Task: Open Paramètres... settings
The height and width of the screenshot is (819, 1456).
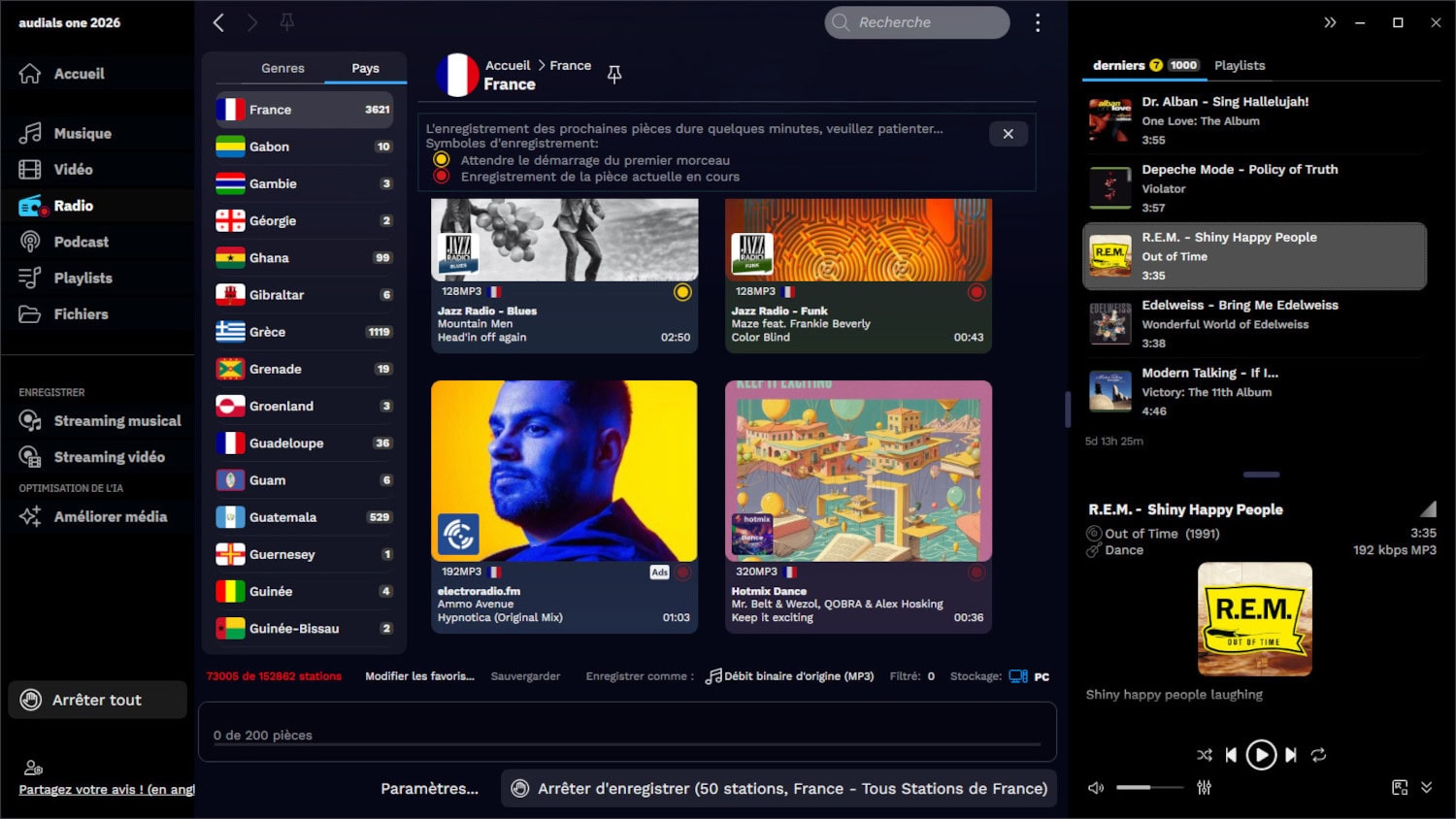Action: tap(429, 789)
